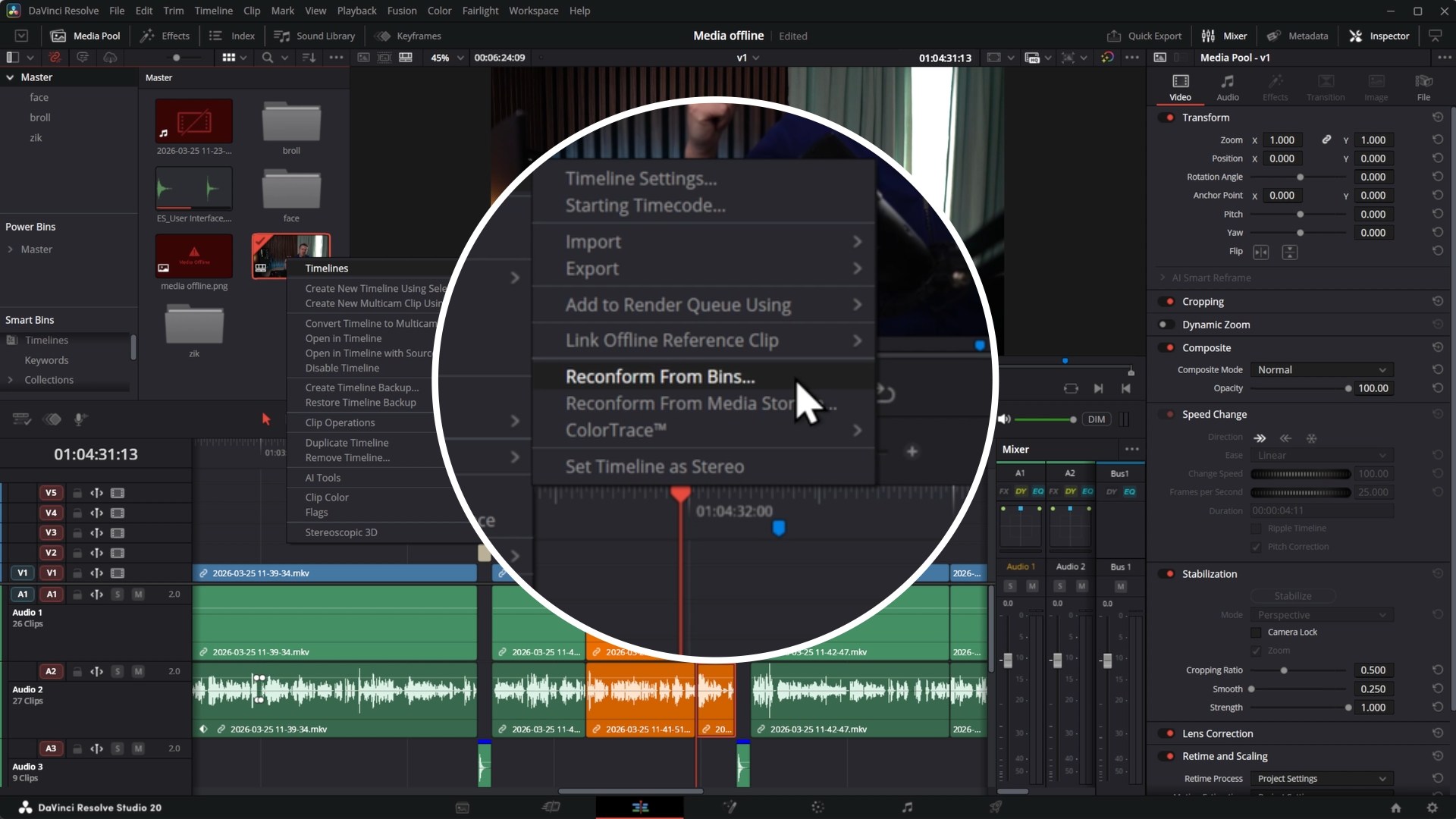Image resolution: width=1456 pixels, height=819 pixels.
Task: Switch to the Inspector Audio tab
Action: [1228, 87]
